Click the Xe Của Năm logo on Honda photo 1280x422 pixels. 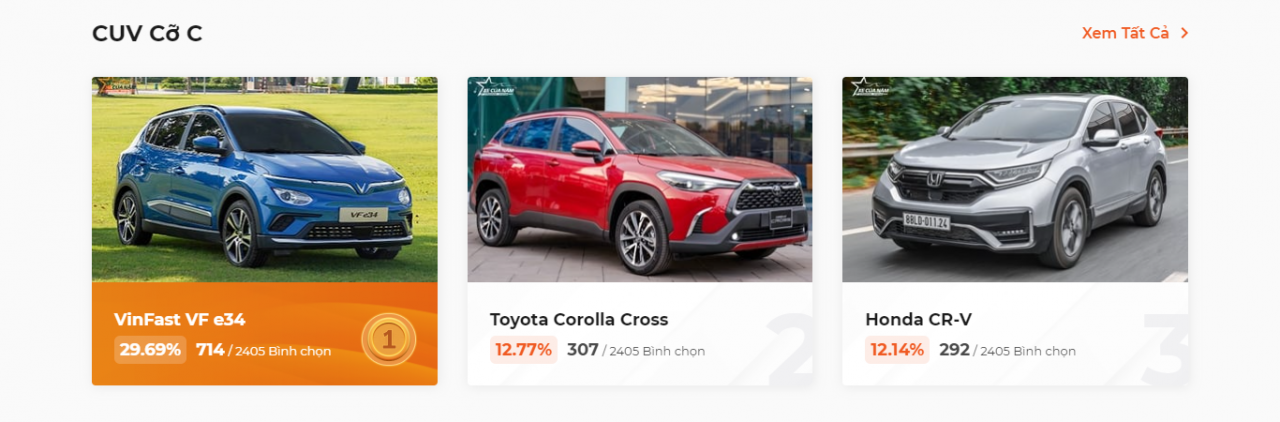coord(867,87)
